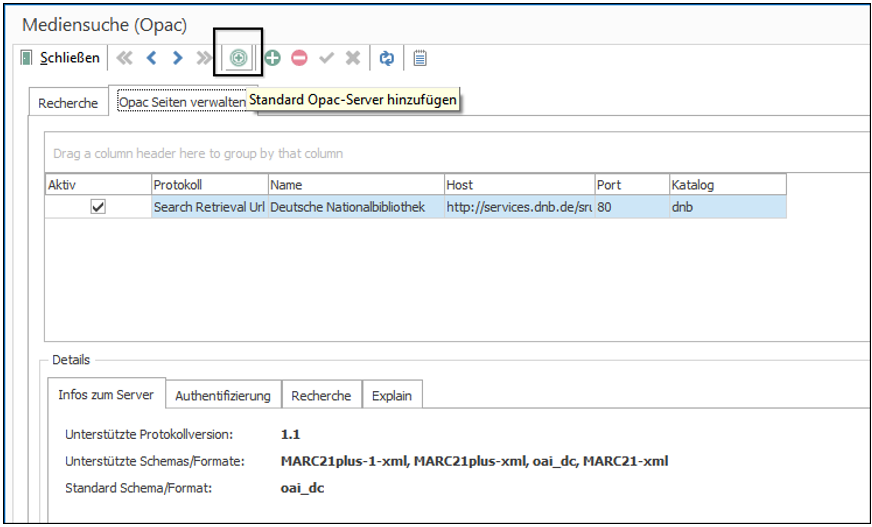Go to previous record arrow
Image resolution: width=872 pixels, height=527 pixels.
point(151,58)
